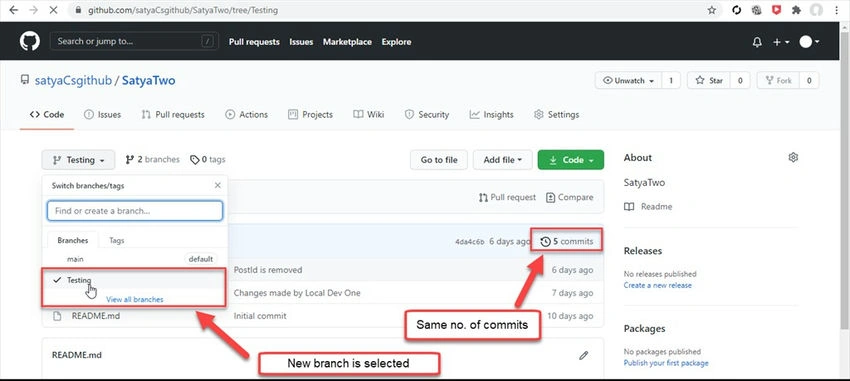Open the notifications bell
The image size is (850, 381).
point(757,42)
